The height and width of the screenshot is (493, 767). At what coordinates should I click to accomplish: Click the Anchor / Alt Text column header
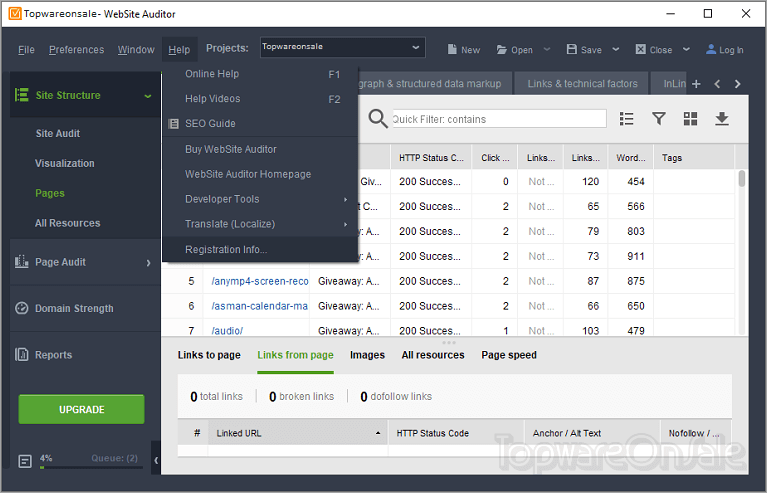coord(593,433)
